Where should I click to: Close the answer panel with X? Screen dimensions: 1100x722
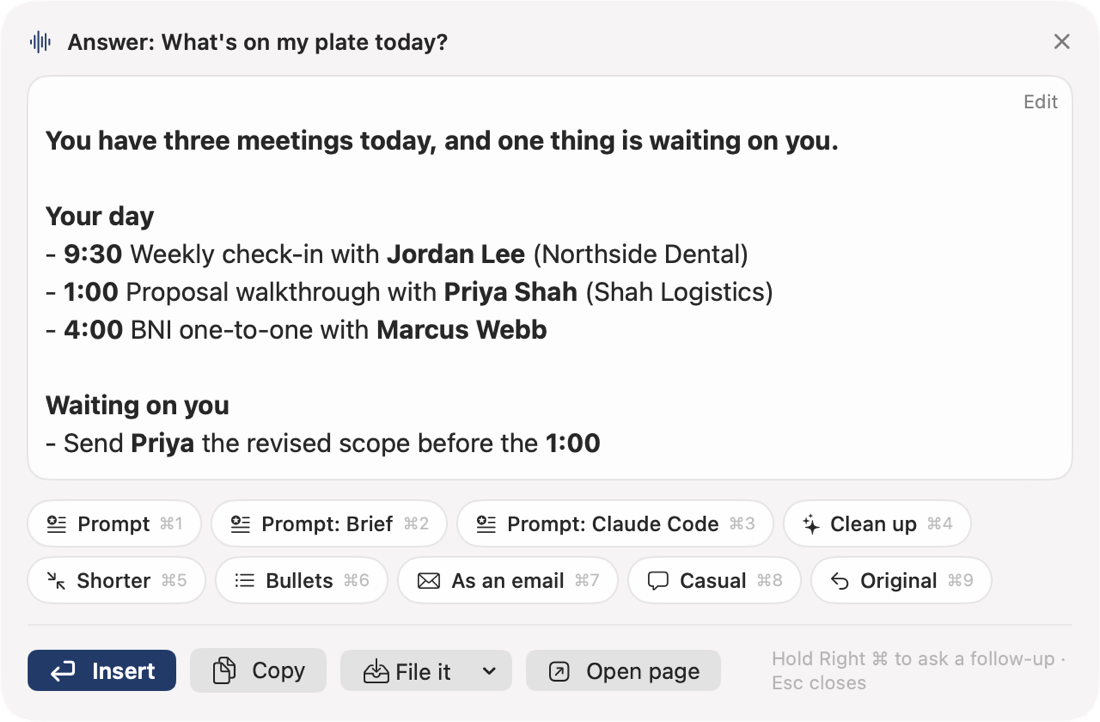point(1061,42)
